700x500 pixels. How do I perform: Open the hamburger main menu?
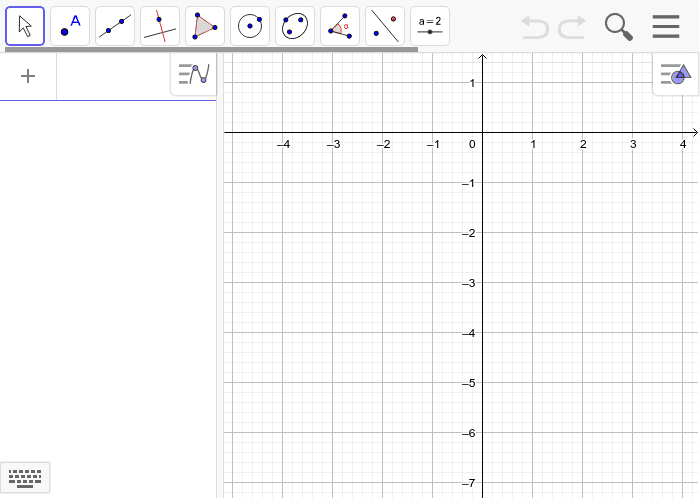pos(666,26)
